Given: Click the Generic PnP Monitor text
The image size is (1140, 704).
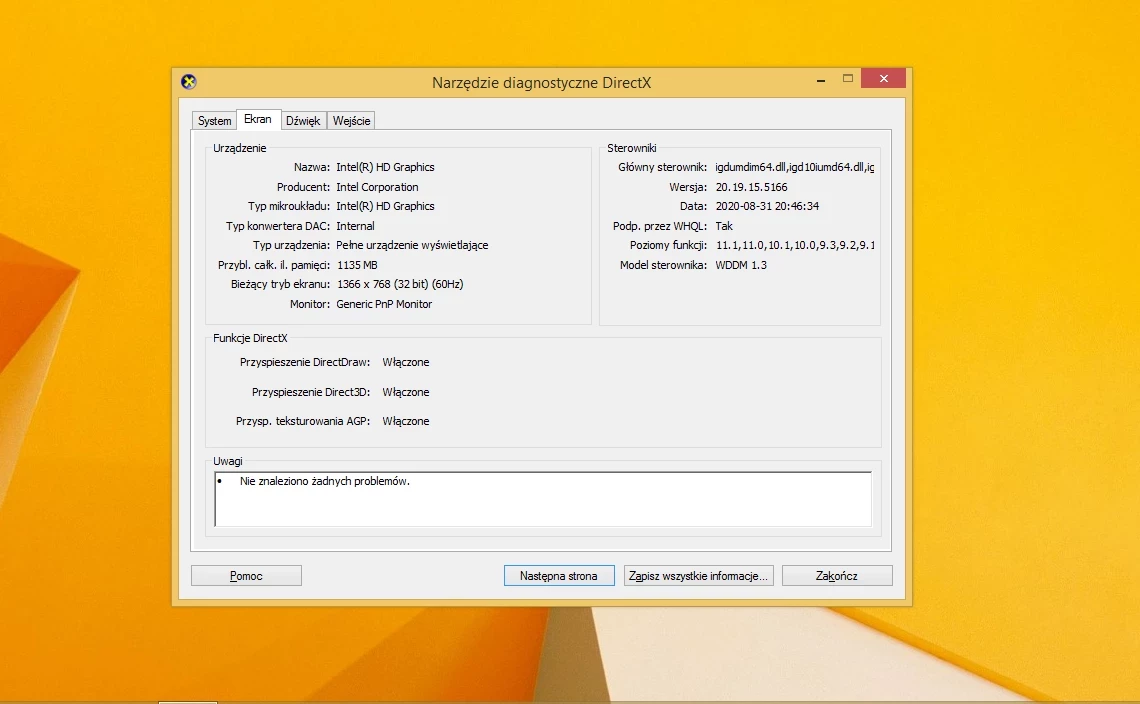Looking at the screenshot, I should pyautogui.click(x=384, y=304).
